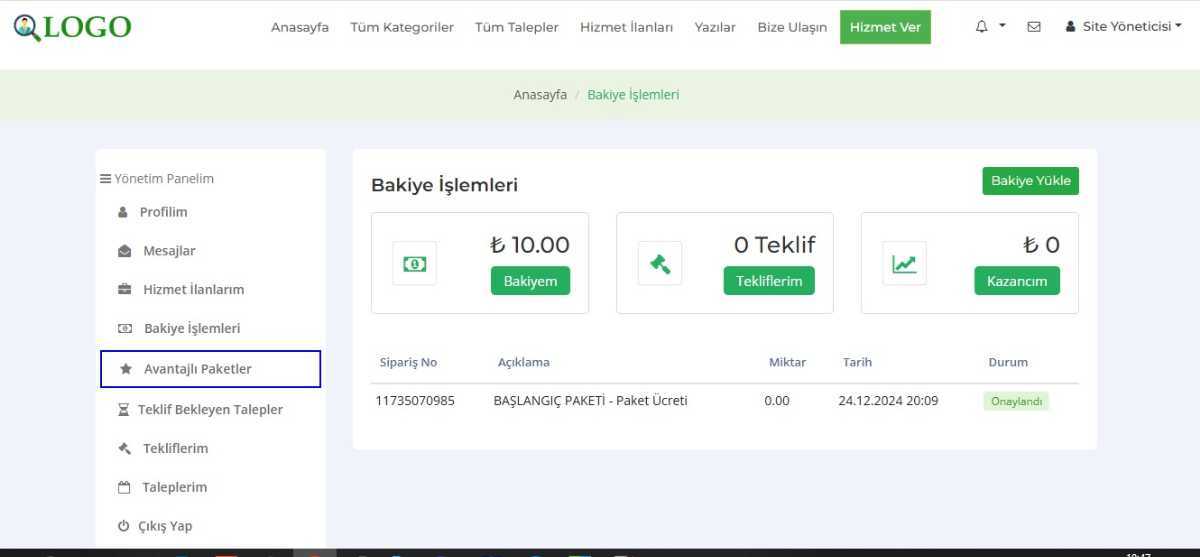Expand the notification dropdown arrow

(x=1002, y=27)
